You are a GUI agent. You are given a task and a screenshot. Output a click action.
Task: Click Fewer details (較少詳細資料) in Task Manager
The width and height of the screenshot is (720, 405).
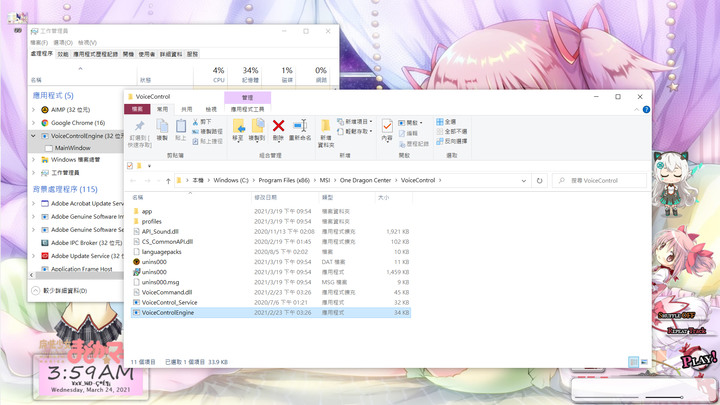coord(60,291)
